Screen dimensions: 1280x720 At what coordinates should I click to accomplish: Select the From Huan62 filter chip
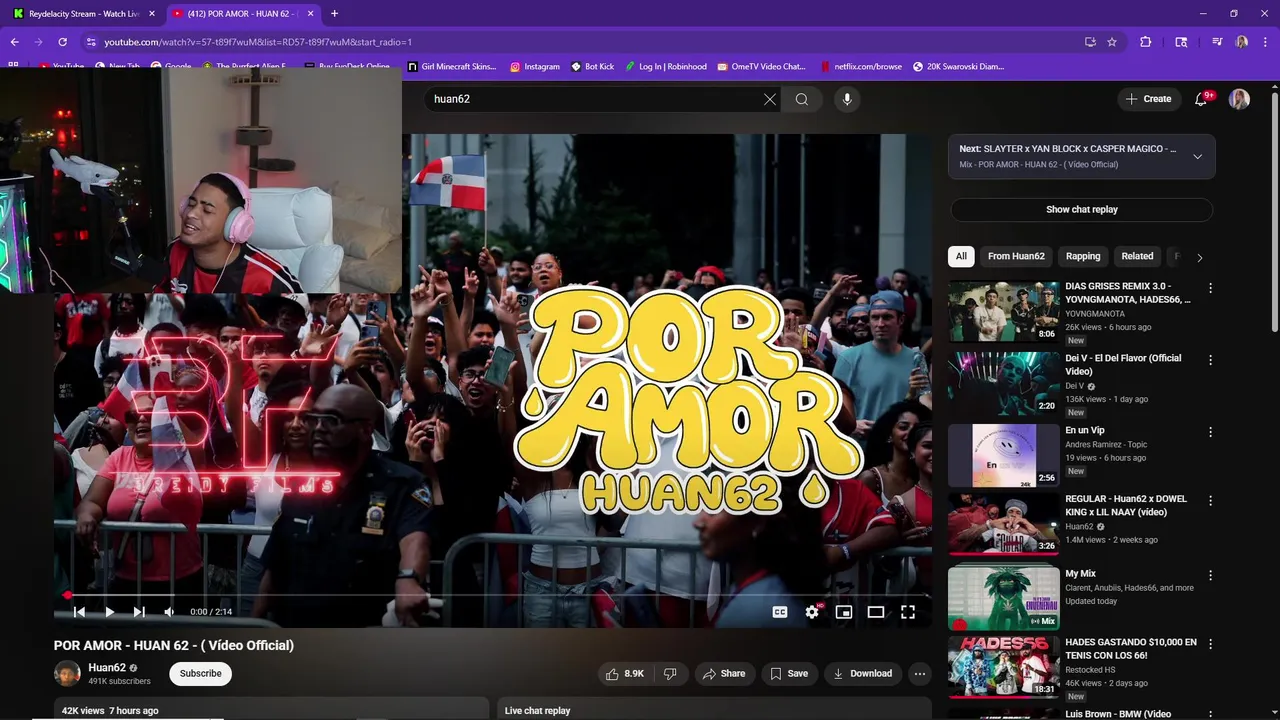(x=1016, y=256)
